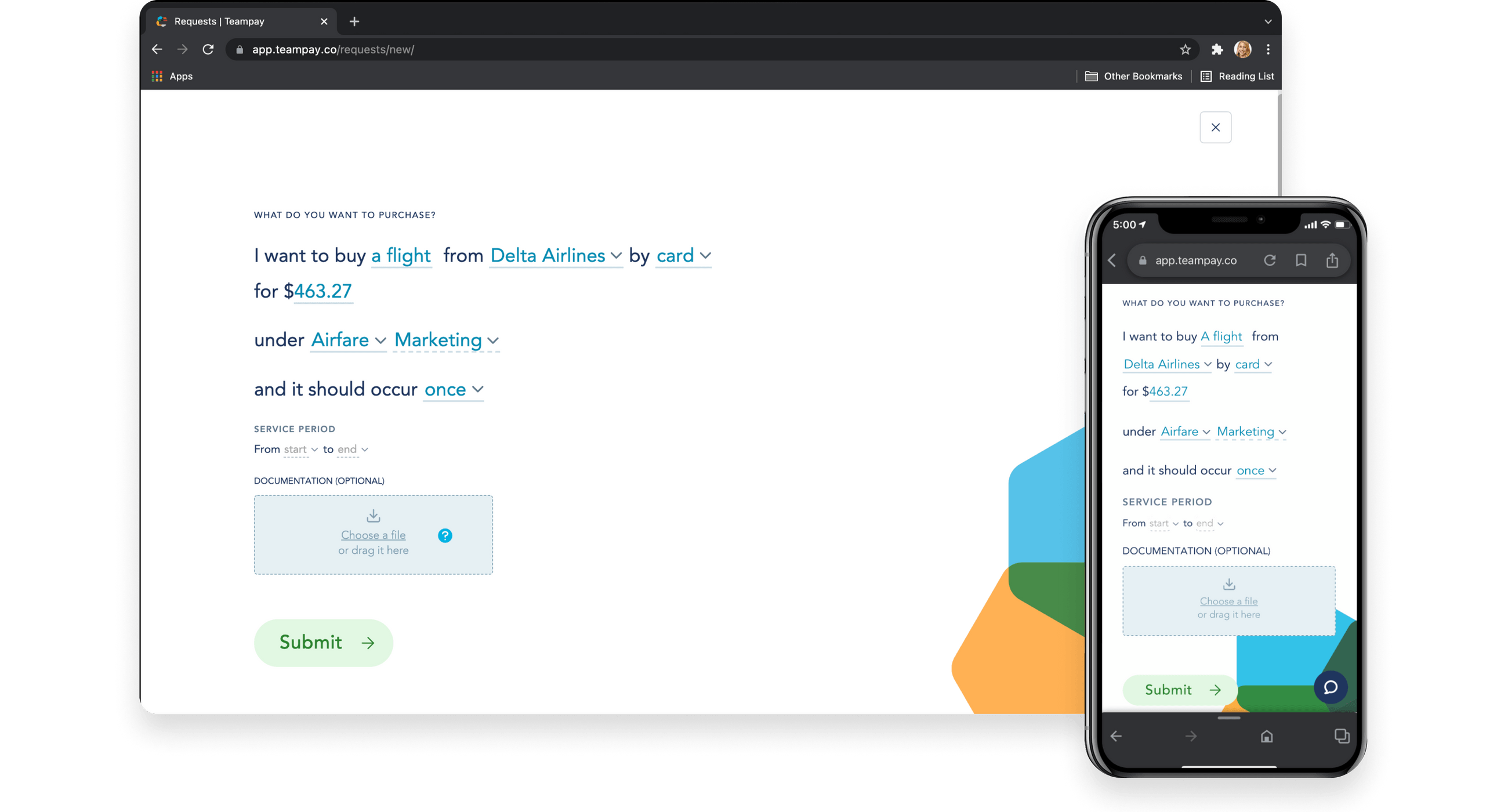Click the share icon on the phone browser

(x=1333, y=260)
